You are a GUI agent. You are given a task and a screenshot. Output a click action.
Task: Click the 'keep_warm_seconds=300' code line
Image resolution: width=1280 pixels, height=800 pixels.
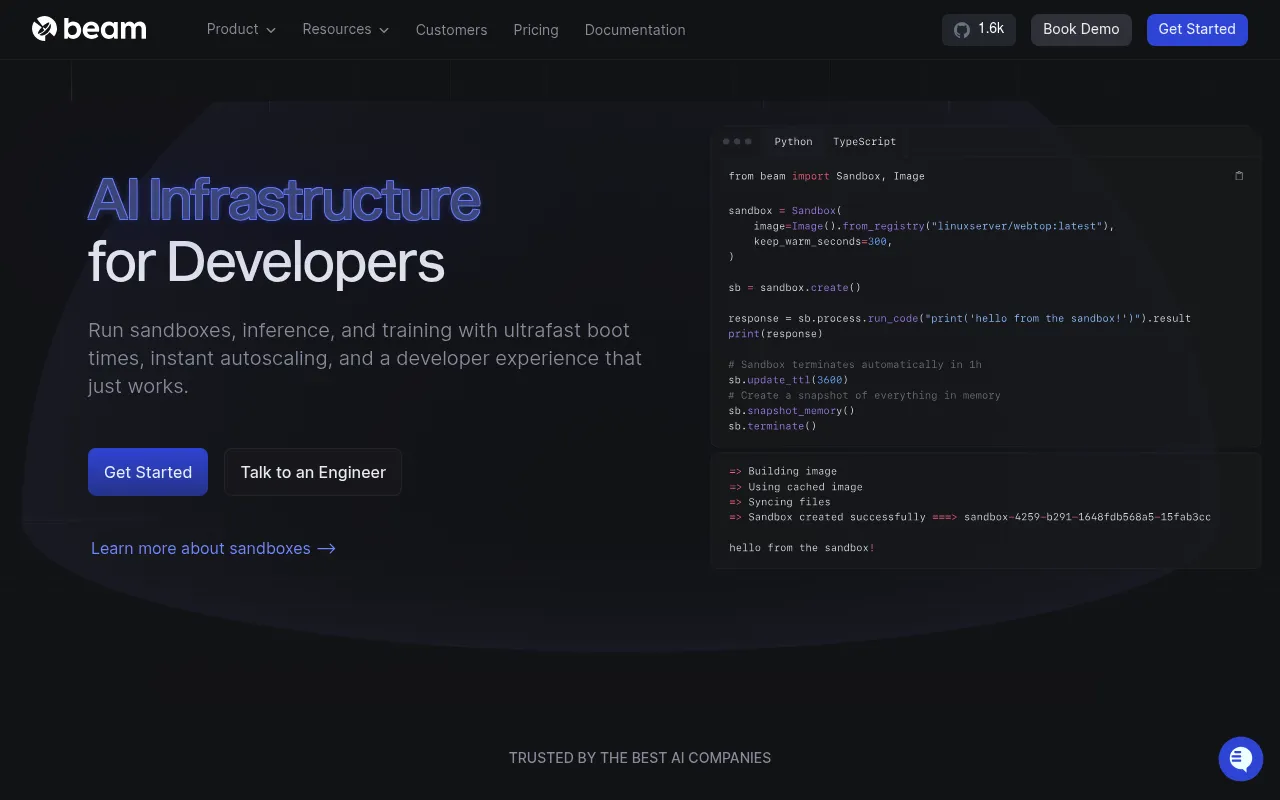click(x=823, y=242)
